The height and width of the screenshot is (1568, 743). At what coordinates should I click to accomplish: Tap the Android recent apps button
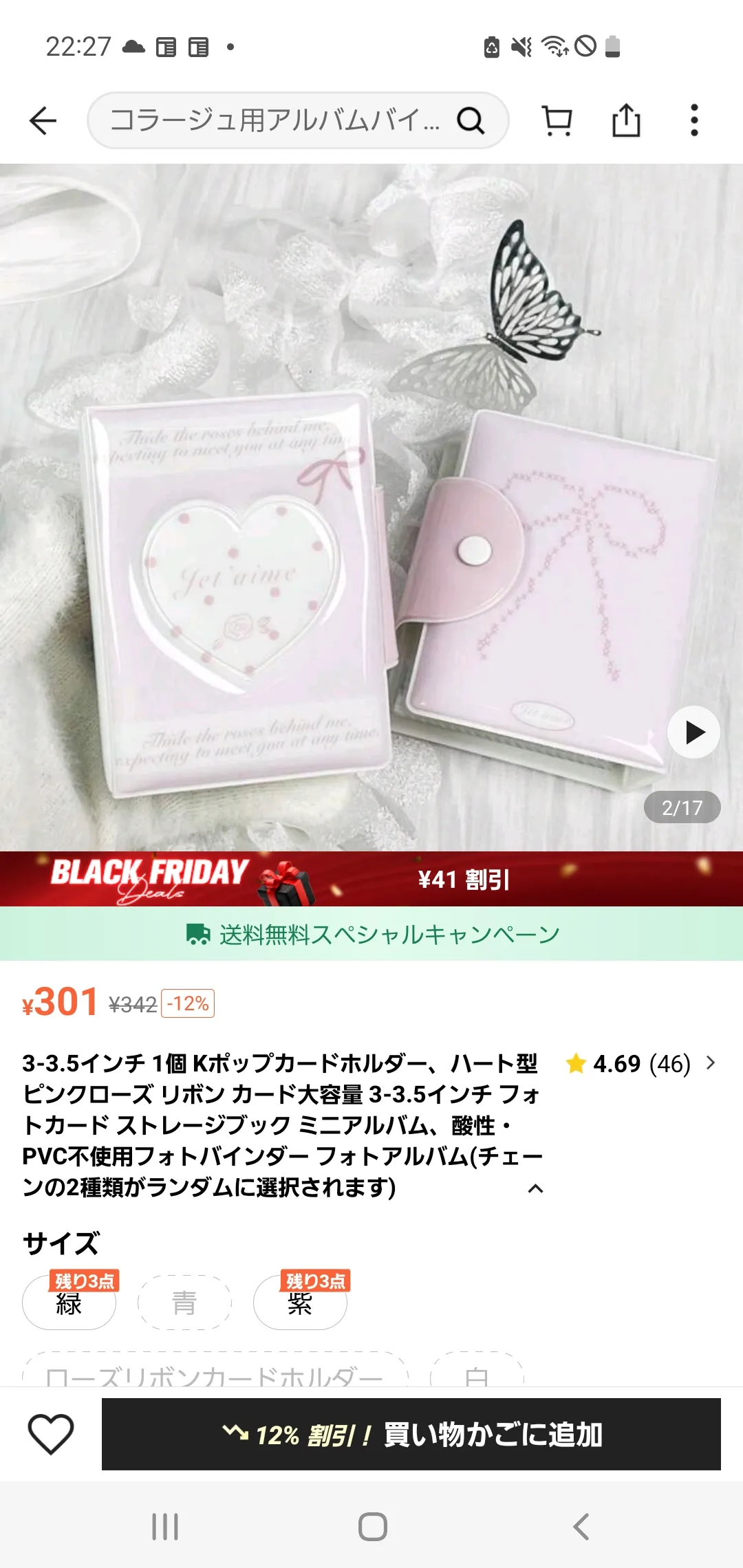[165, 1527]
